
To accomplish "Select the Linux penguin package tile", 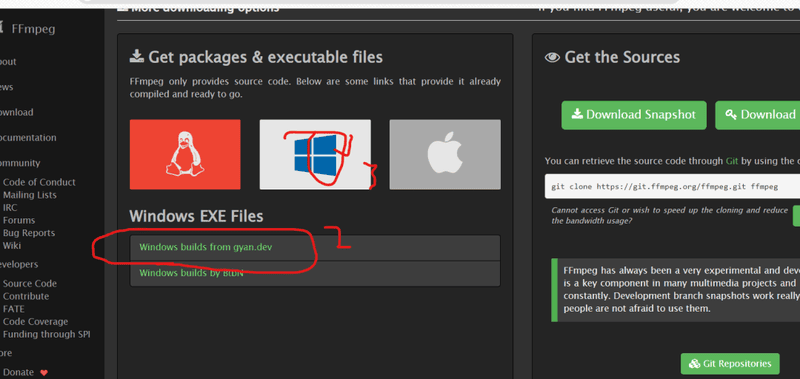I will 185,155.
